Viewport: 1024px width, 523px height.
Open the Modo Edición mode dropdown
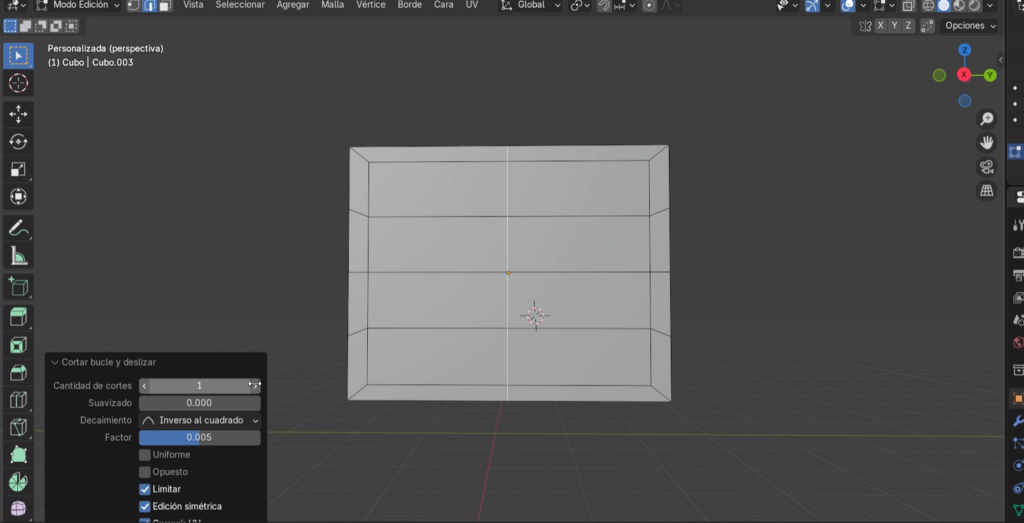coord(78,5)
